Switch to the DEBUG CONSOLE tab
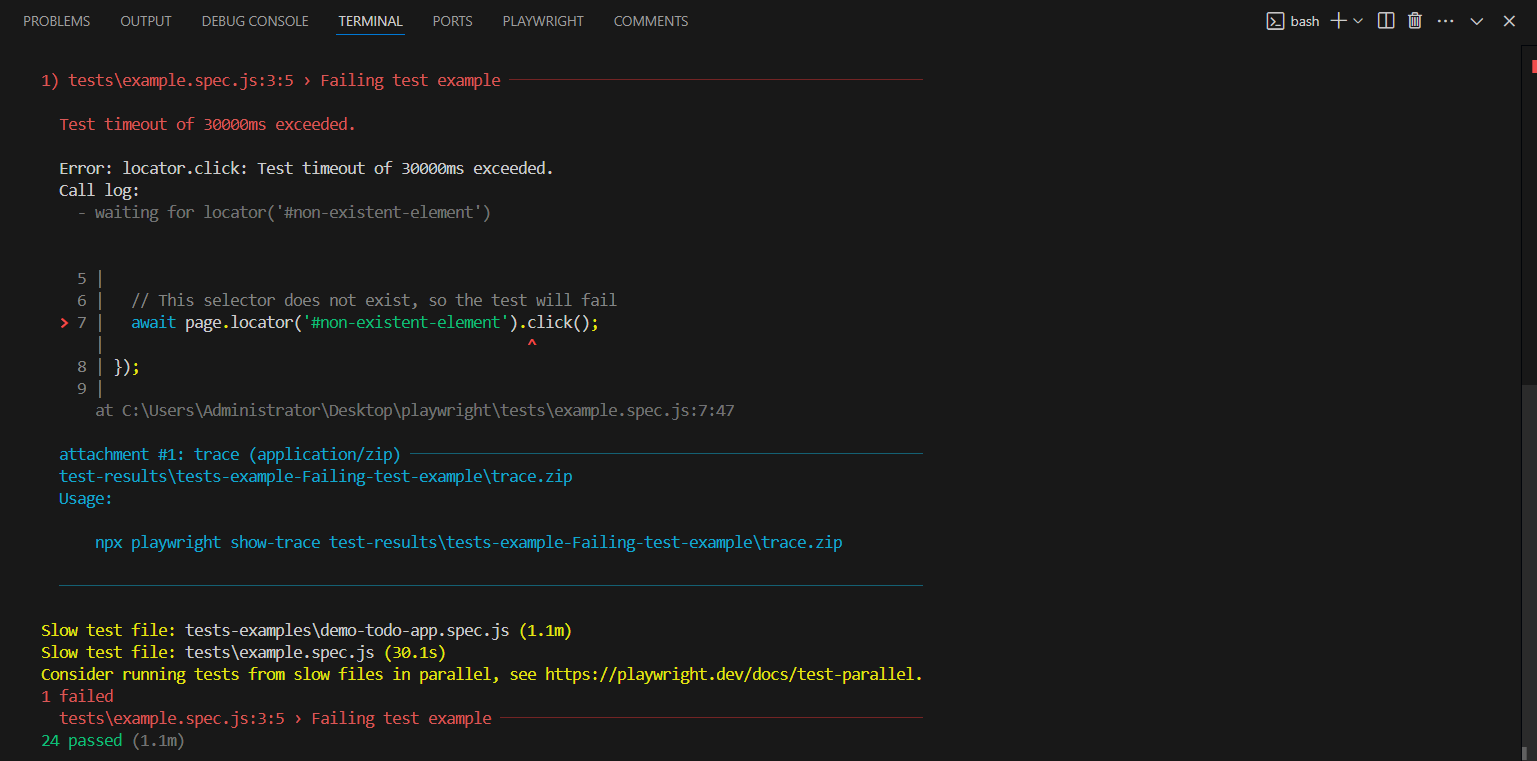 click(x=255, y=21)
